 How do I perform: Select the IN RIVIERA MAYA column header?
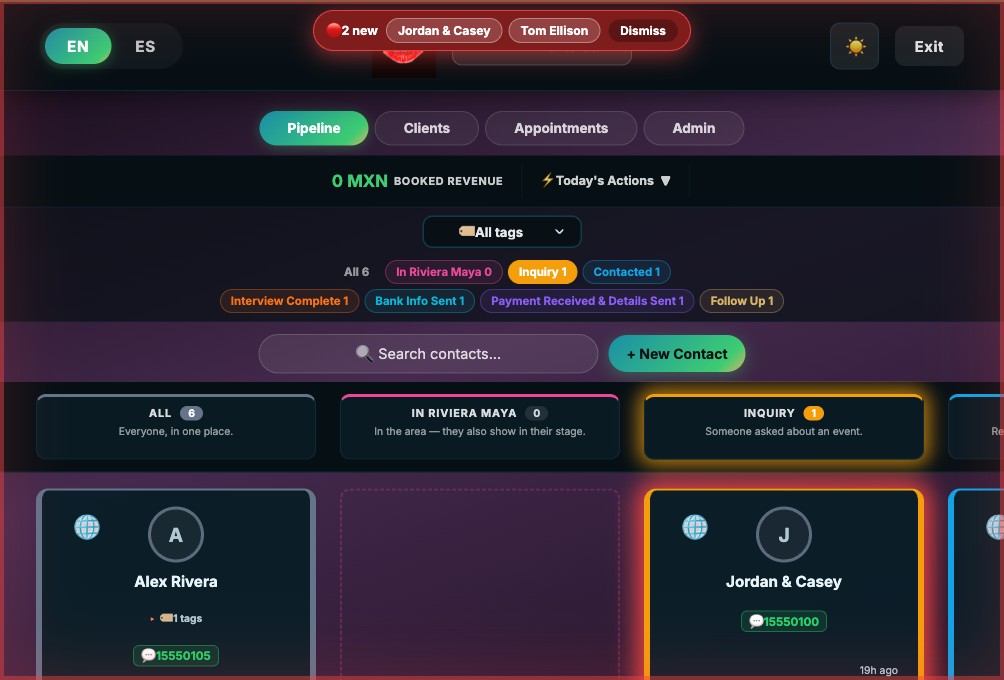480,427
